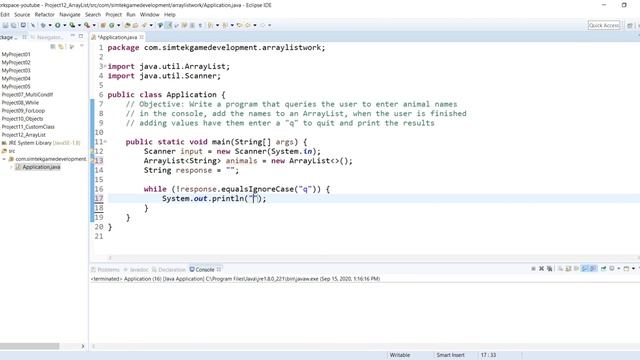Screen dimensions: 640x360
Task: Click the Open Type toolbar icon
Action: (127, 25)
